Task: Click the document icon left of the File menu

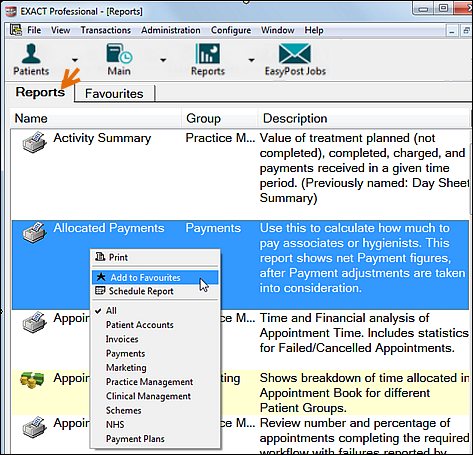Action: [x=16, y=30]
